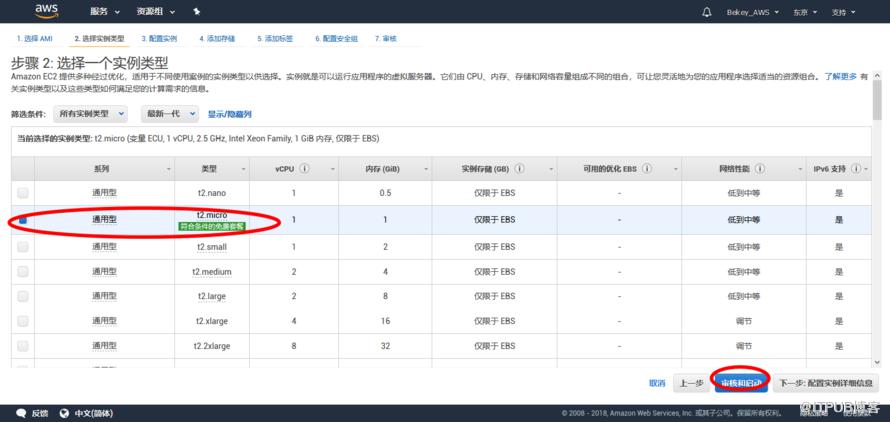Click info icon next to 网络性能 header
The image size is (890, 422).
(760, 169)
